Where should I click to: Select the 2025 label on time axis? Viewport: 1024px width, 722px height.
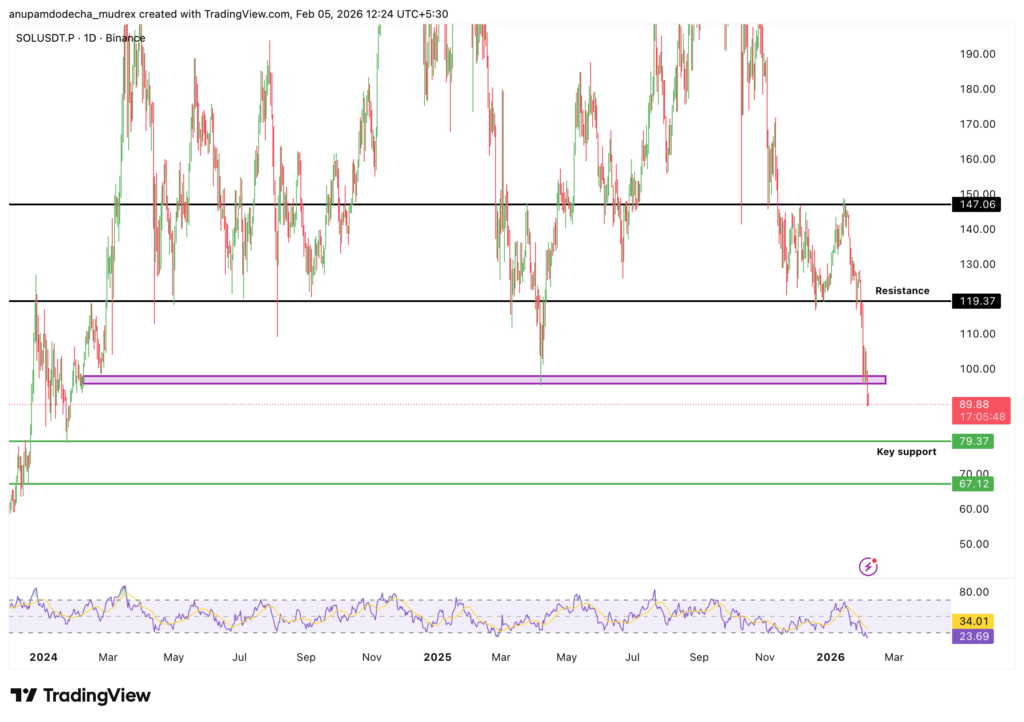(x=438, y=658)
